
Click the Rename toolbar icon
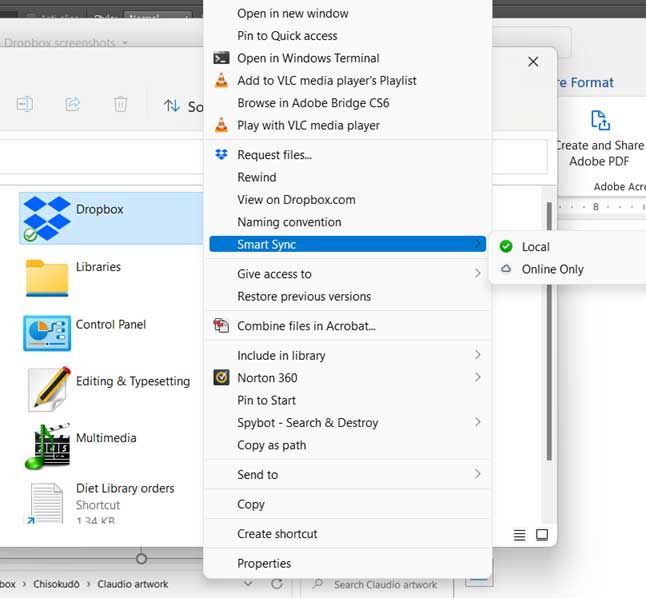(25, 104)
